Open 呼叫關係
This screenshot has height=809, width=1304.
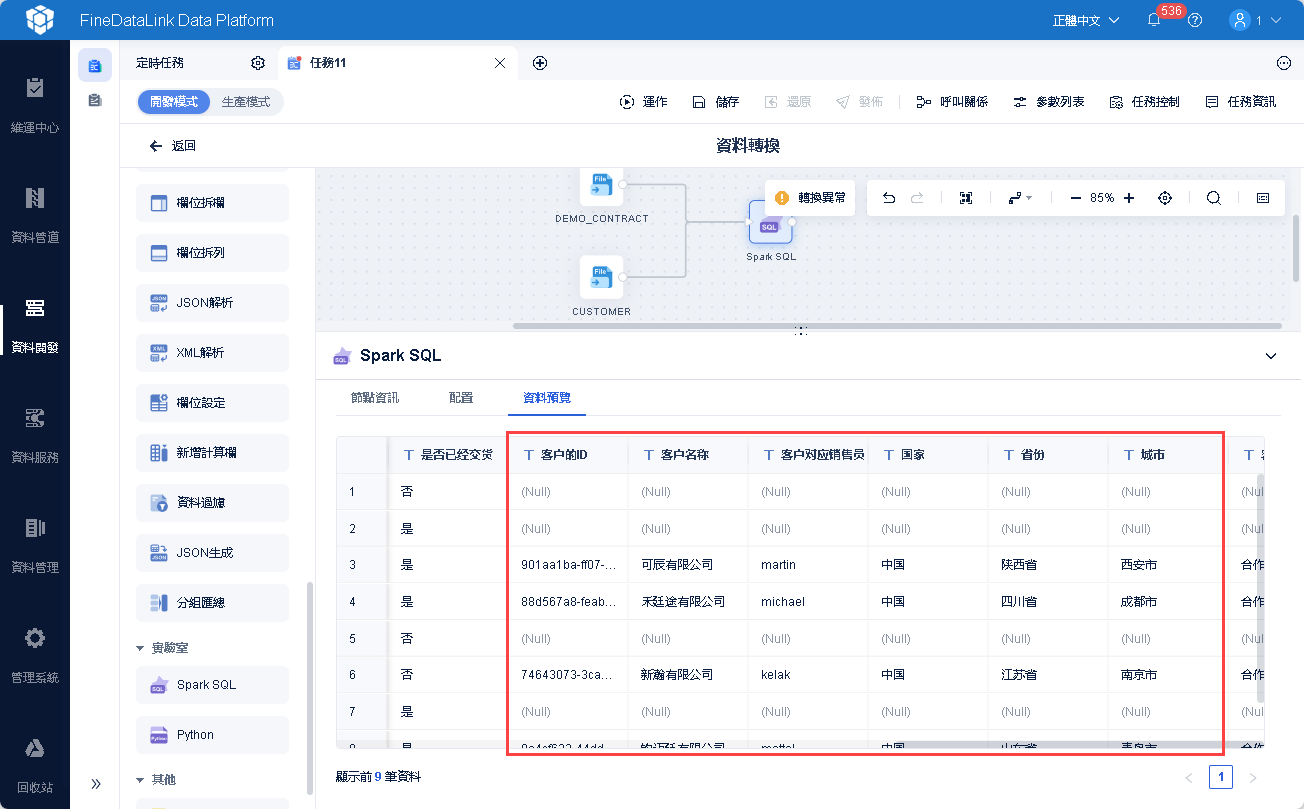(952, 102)
